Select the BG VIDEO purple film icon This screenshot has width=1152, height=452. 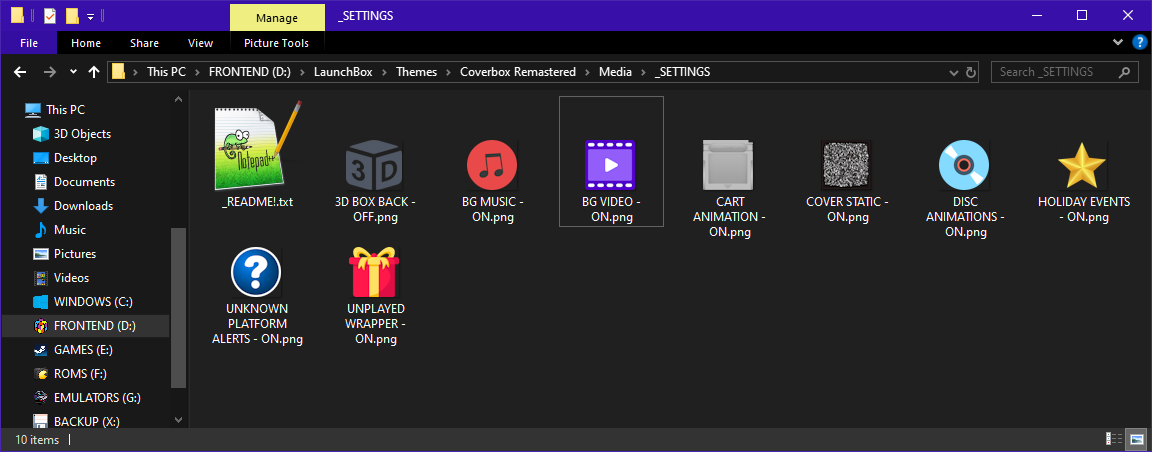click(611, 165)
